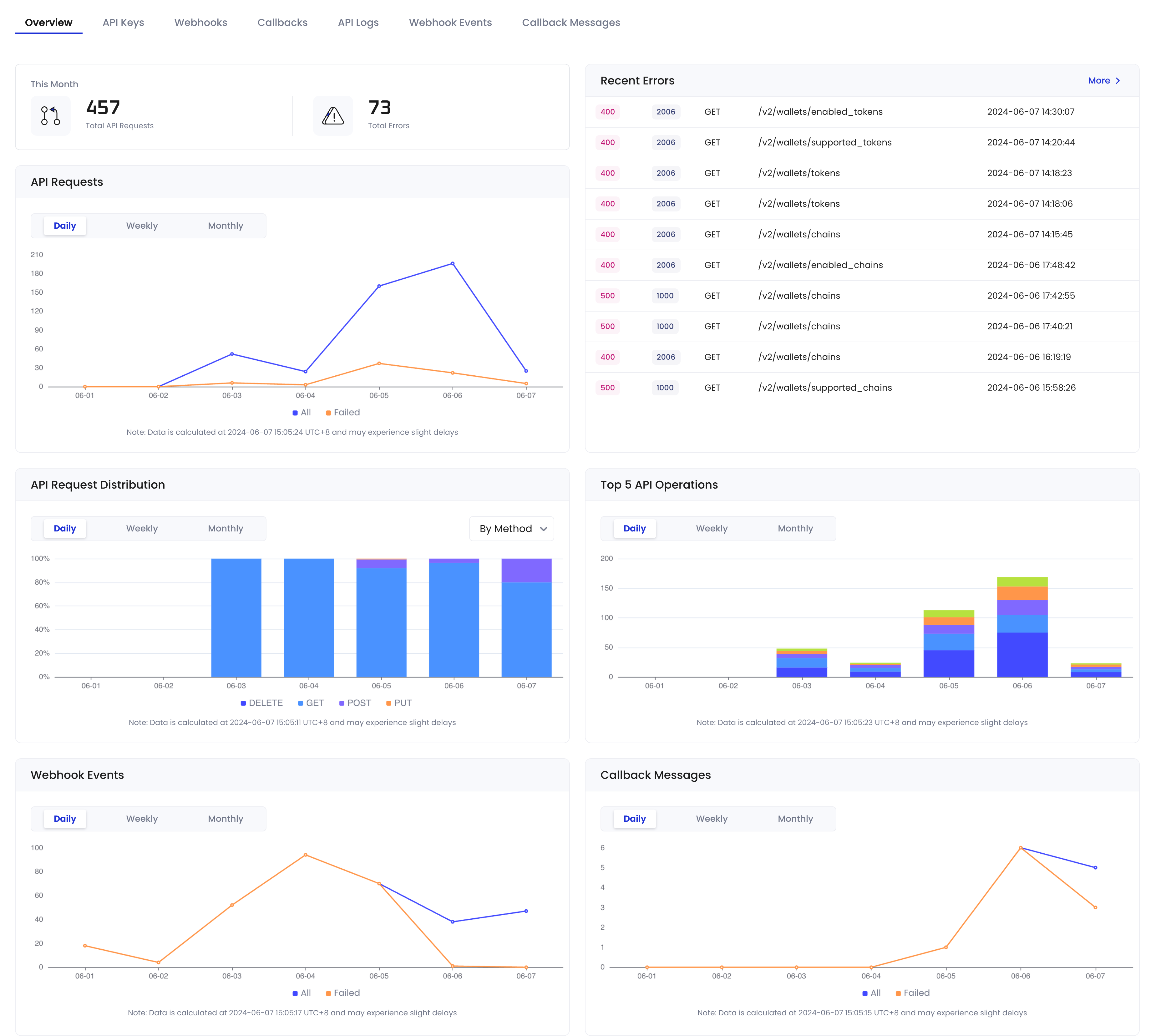The image size is (1161, 1036).
Task: Open the API Logs tab
Action: click(358, 23)
